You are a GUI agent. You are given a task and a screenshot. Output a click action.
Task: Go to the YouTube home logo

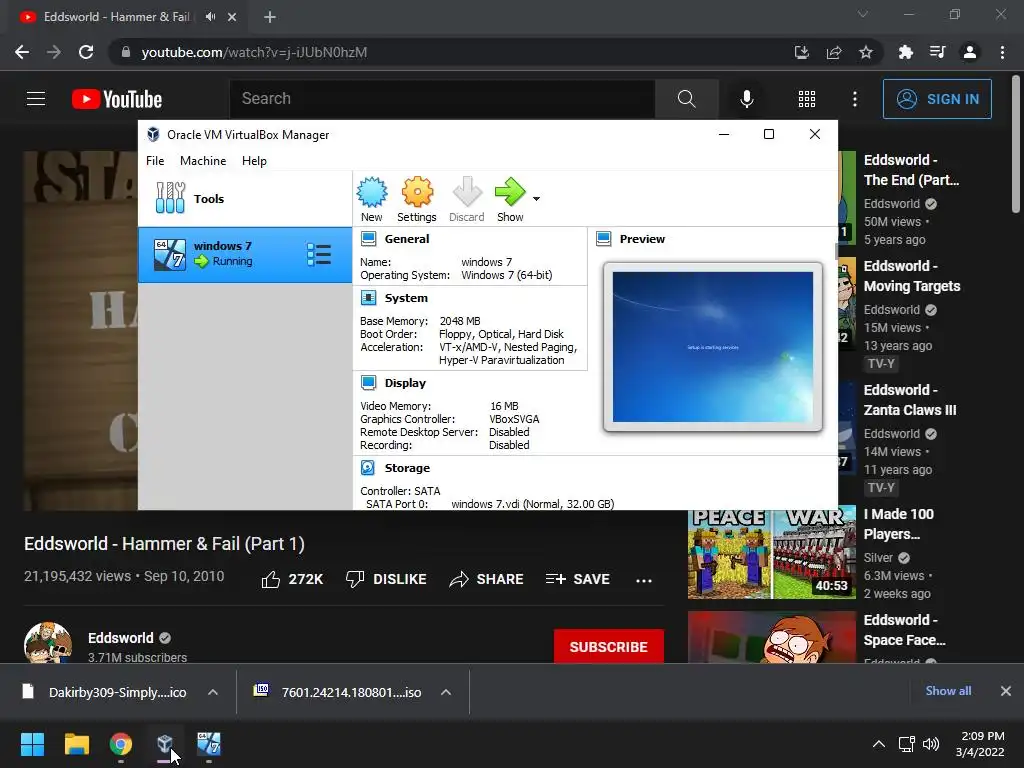click(117, 99)
